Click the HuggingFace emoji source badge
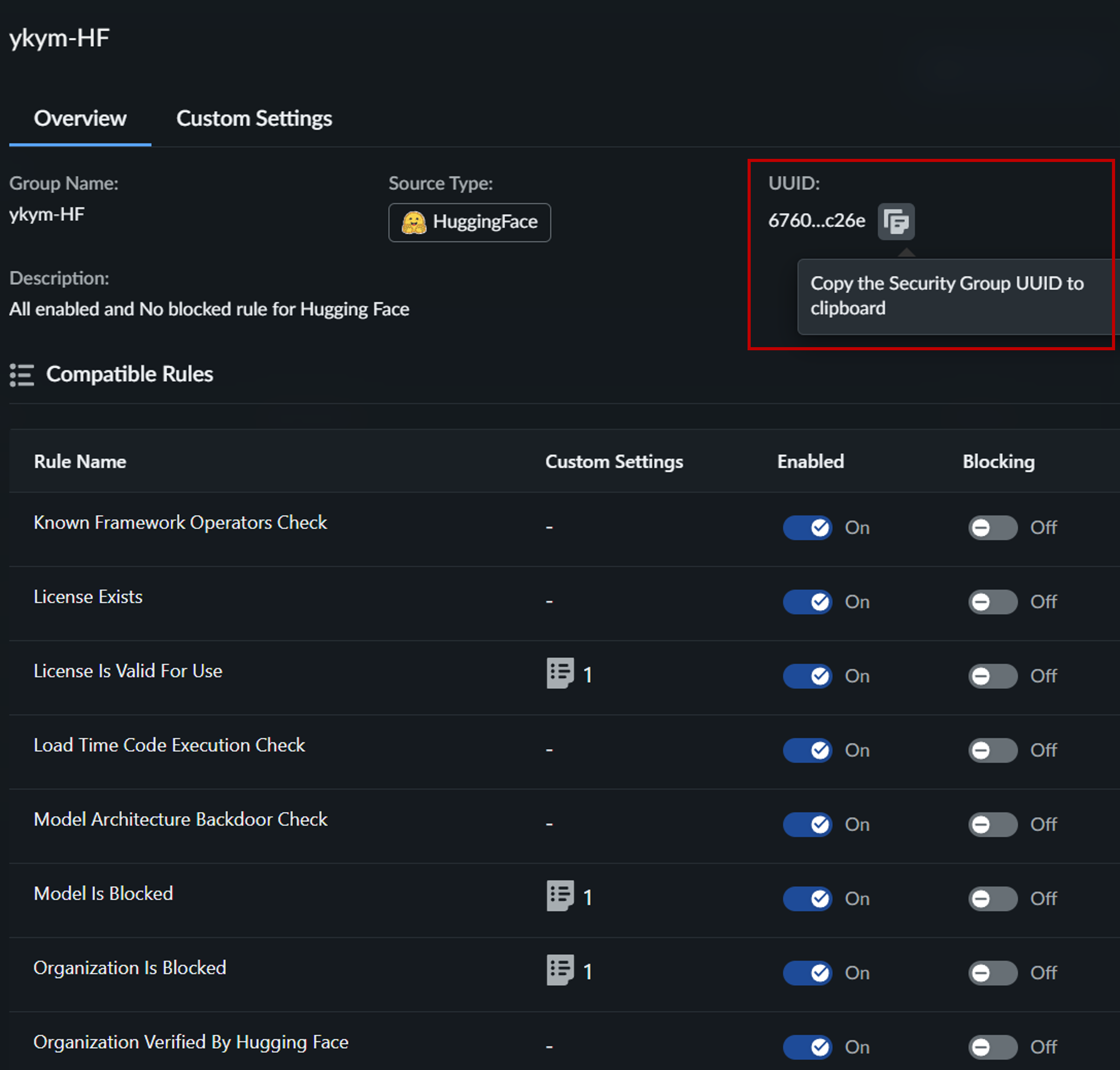 tap(469, 223)
